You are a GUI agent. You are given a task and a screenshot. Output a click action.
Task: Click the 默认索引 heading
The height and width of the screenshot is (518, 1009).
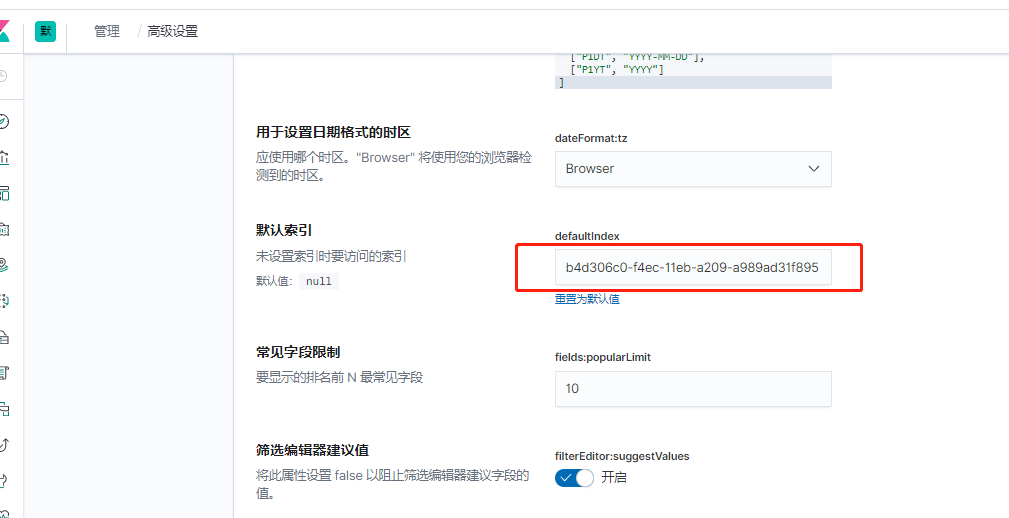[x=284, y=230]
